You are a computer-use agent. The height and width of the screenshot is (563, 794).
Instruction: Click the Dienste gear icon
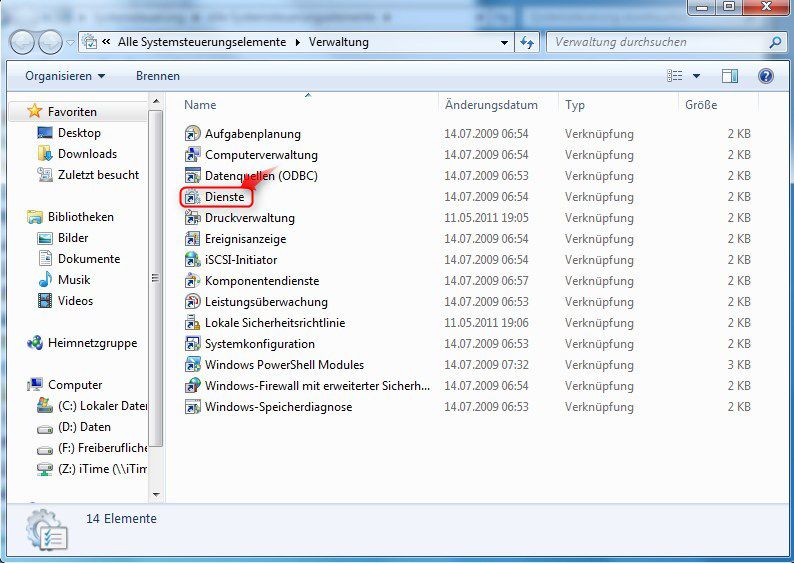click(x=192, y=196)
